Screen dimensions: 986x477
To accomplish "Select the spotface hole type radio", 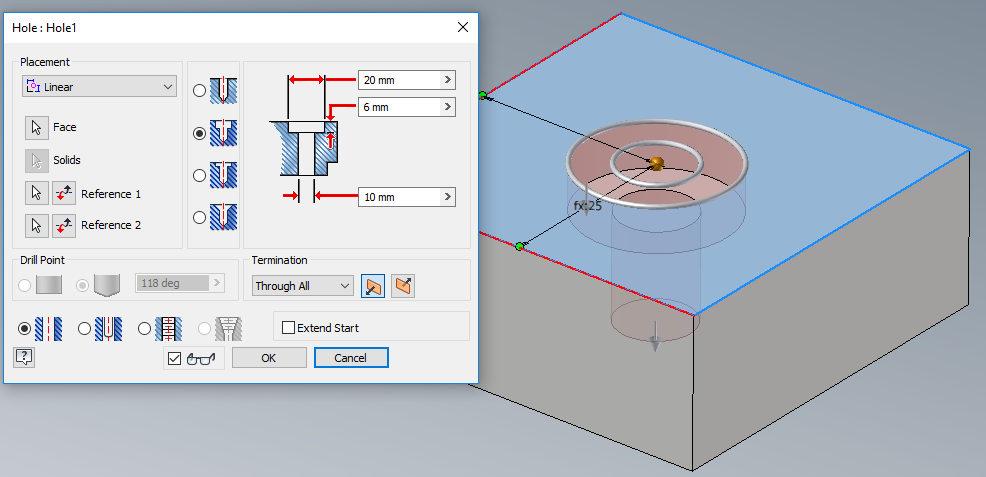I will (x=199, y=175).
